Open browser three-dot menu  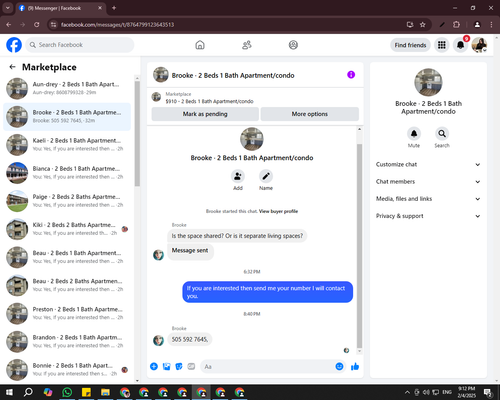pyautogui.click(x=491, y=25)
